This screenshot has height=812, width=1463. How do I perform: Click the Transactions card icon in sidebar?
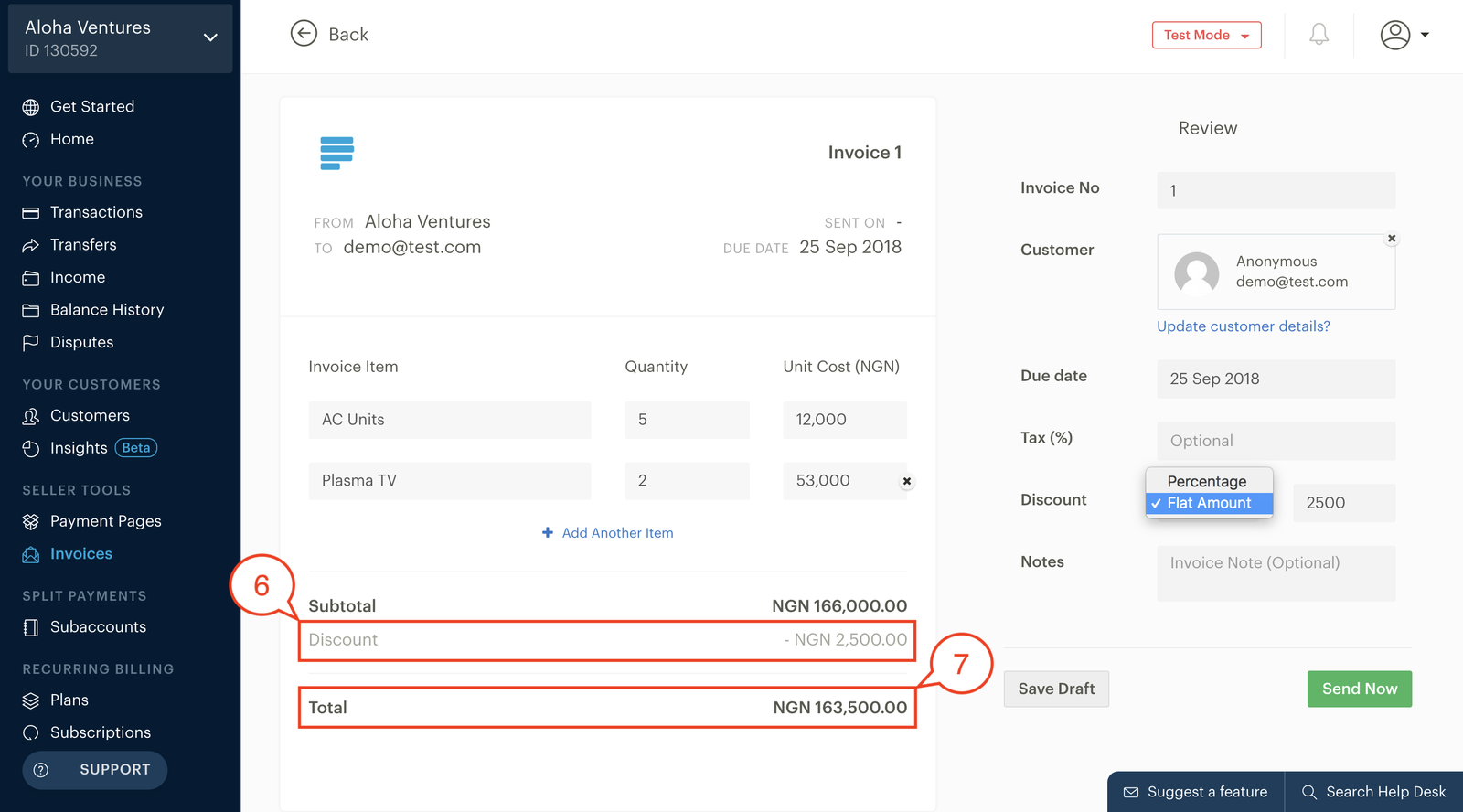(31, 213)
